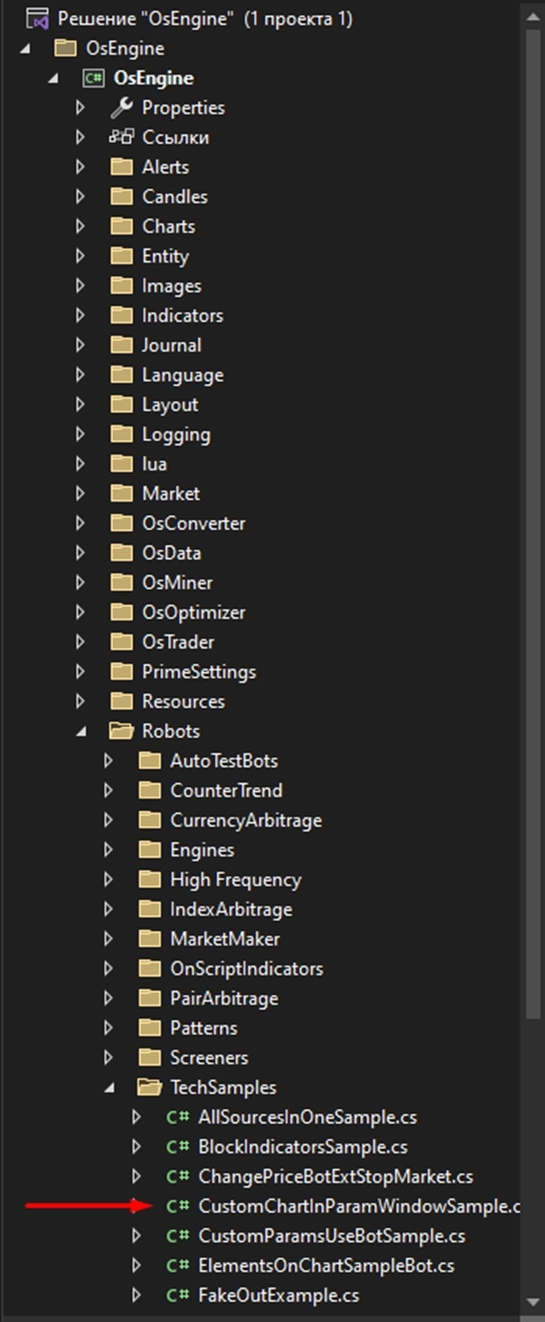
Task: Click the folder icon beside Candles
Action: [121, 196]
